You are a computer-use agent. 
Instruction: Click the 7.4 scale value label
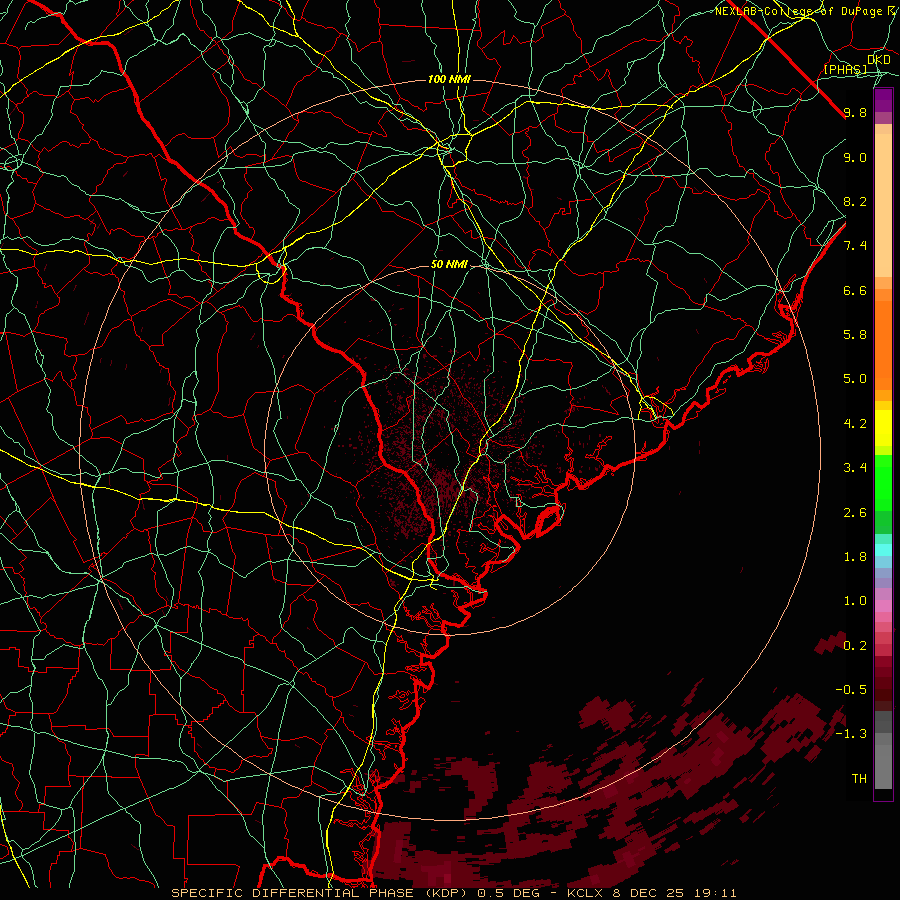tap(855, 246)
